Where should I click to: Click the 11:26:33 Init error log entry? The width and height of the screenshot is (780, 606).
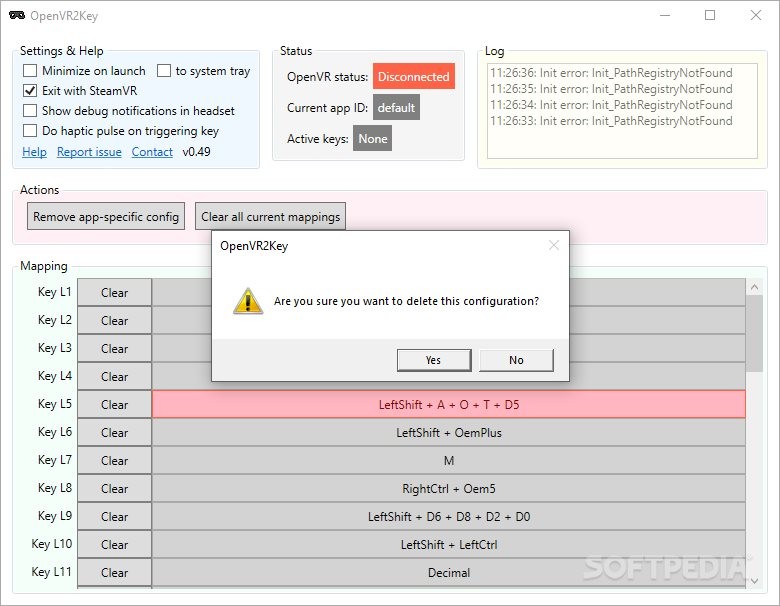click(611, 120)
